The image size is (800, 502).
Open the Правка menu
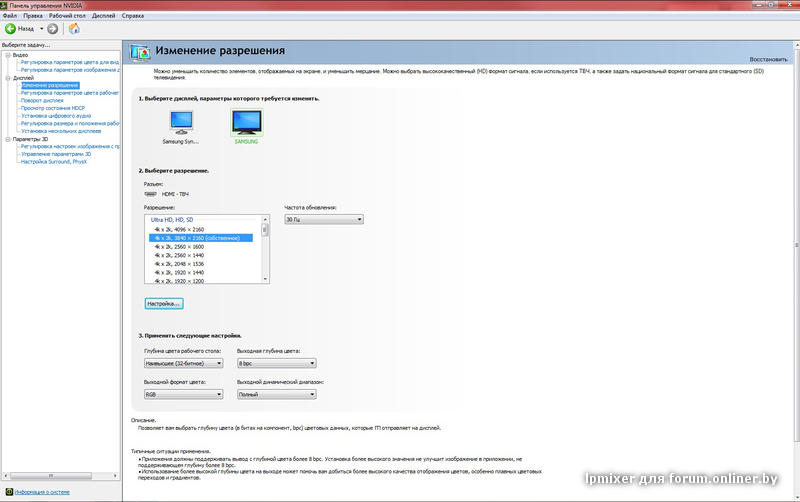(x=33, y=16)
